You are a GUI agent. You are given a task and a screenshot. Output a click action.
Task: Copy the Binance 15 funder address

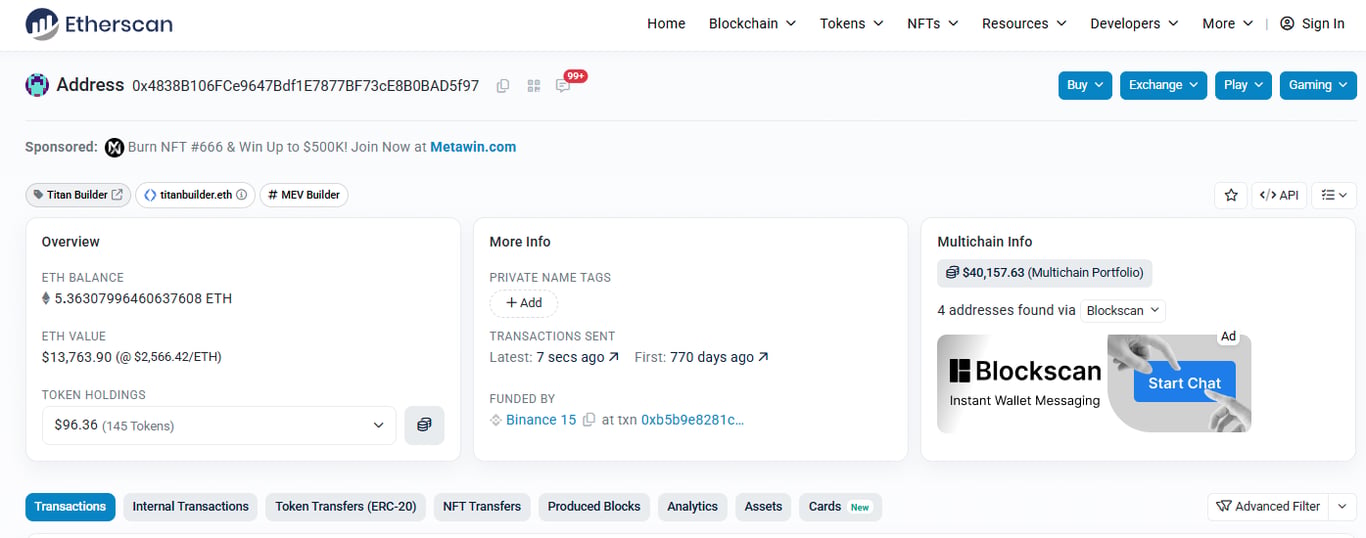tap(589, 420)
